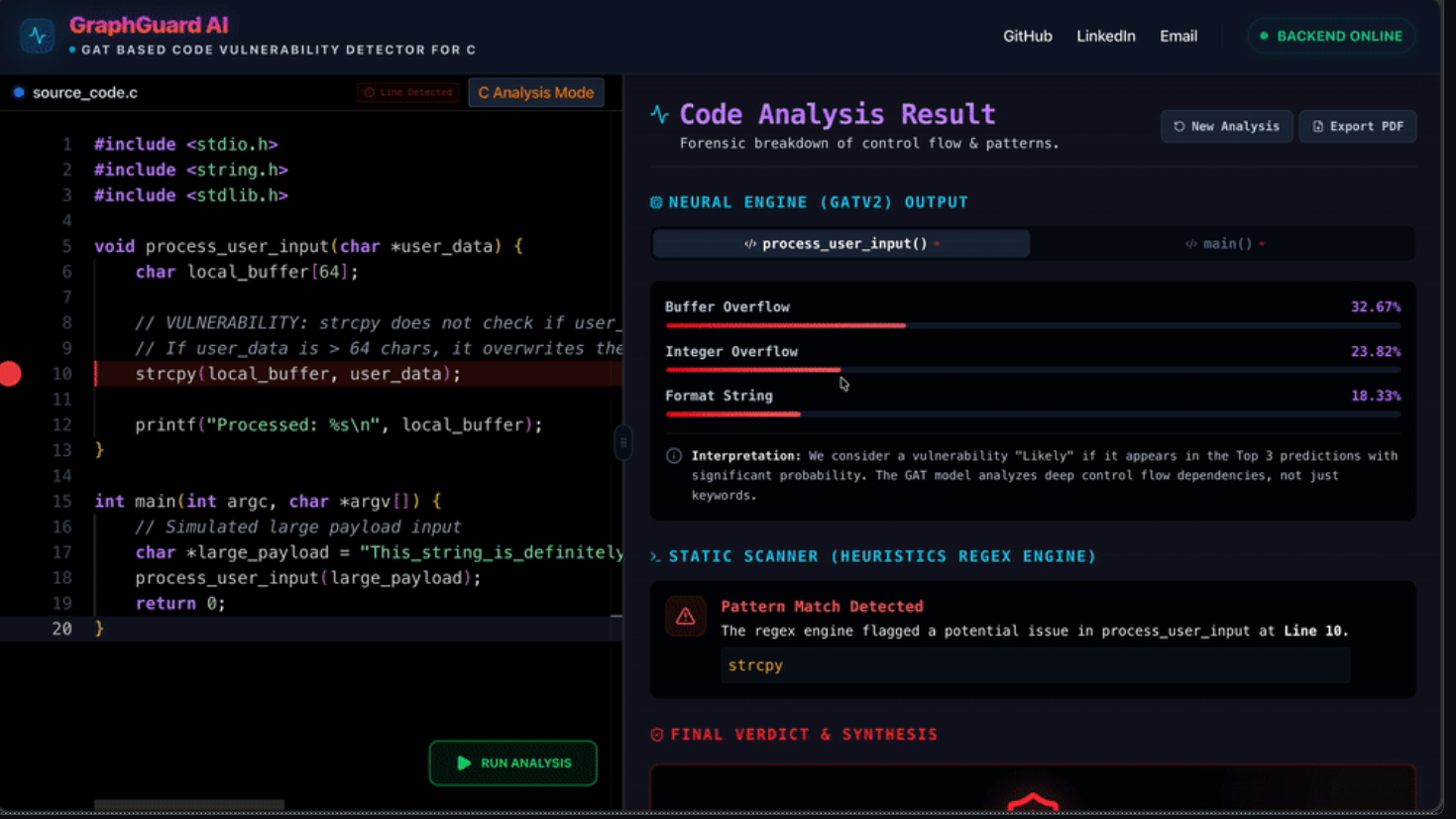Open the Email link

[x=1177, y=36]
